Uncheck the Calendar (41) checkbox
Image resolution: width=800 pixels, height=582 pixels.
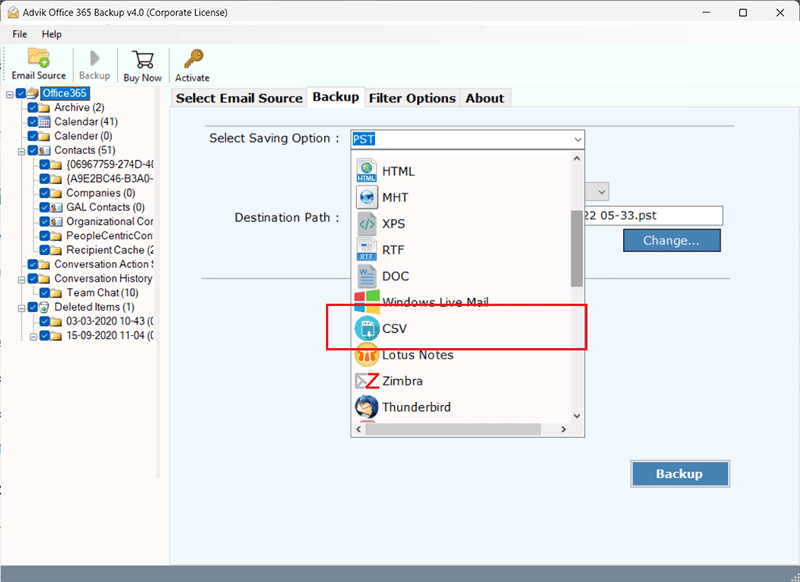click(x=33, y=121)
